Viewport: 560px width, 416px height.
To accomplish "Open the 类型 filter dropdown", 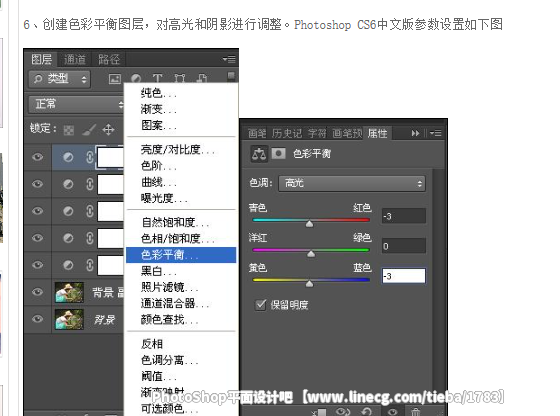I will pos(60,79).
